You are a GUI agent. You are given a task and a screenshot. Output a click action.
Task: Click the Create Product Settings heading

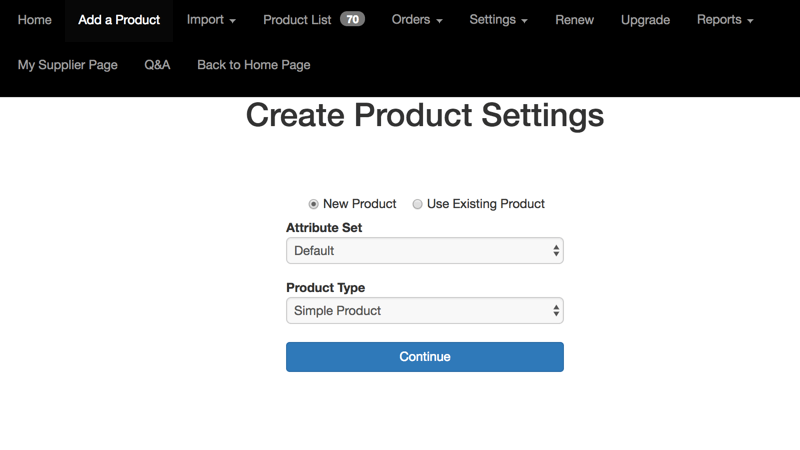pos(424,116)
